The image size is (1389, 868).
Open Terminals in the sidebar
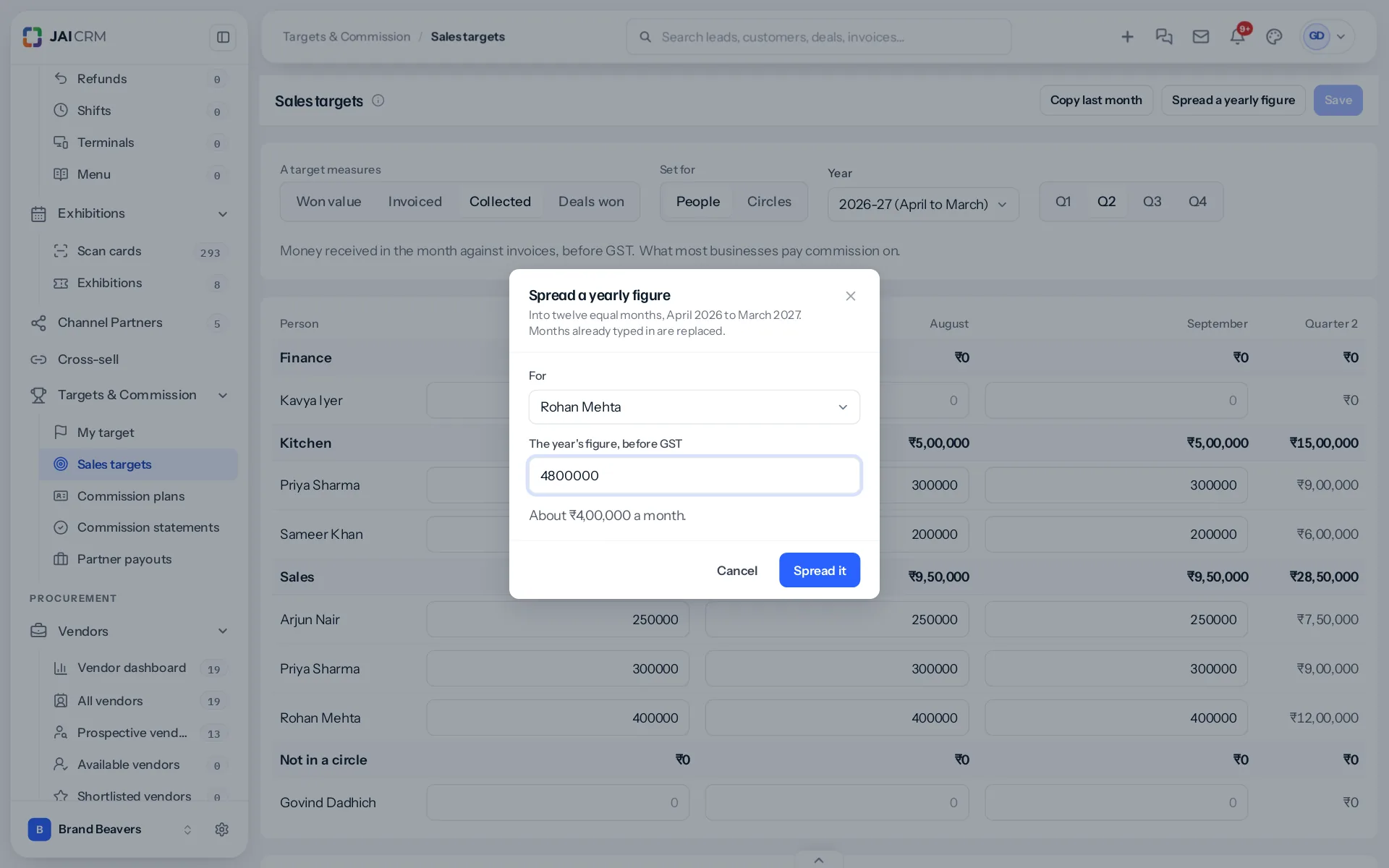(138, 142)
